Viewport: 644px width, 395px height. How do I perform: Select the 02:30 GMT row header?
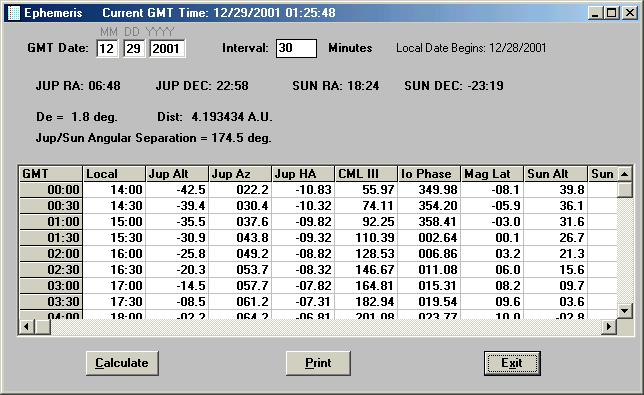[51, 270]
